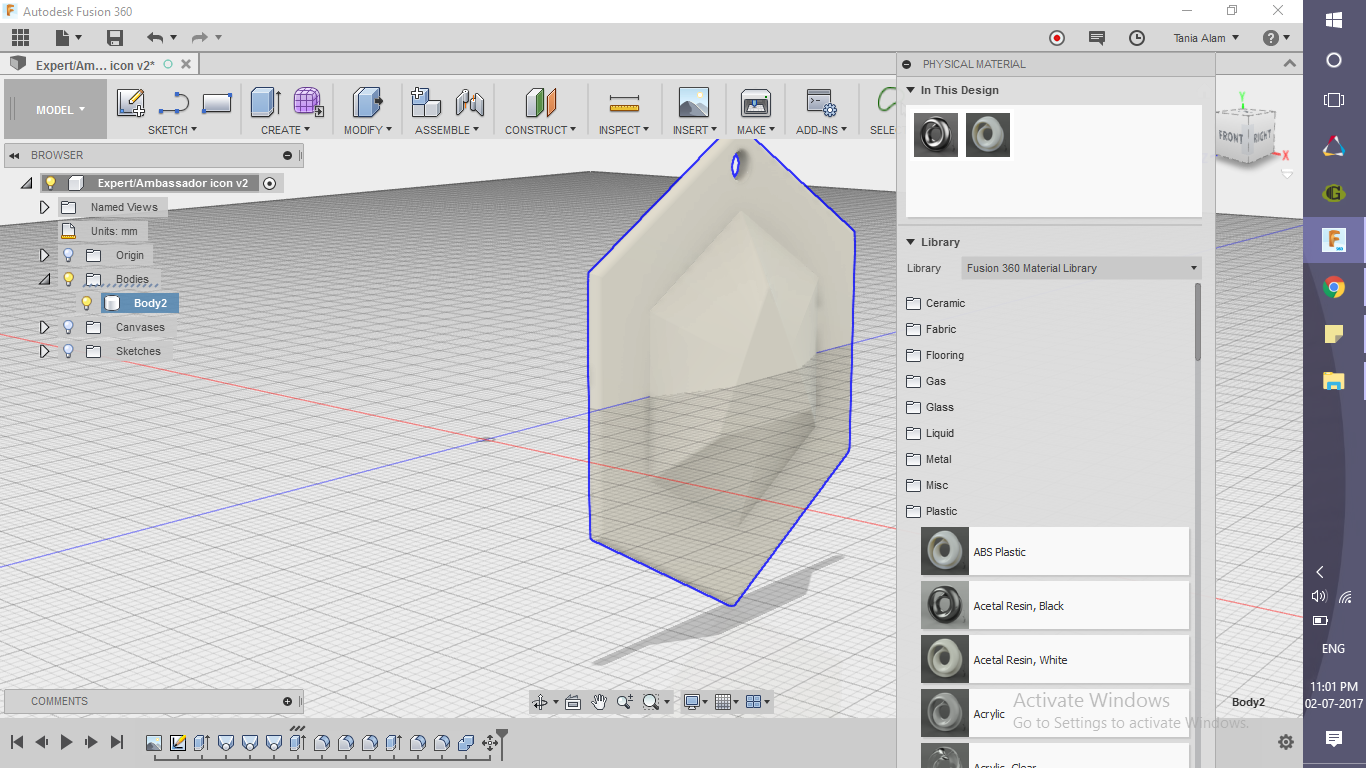Screen dimensions: 1366x768
Task: Select Acetal Resin, Black material
Action: point(1055,606)
